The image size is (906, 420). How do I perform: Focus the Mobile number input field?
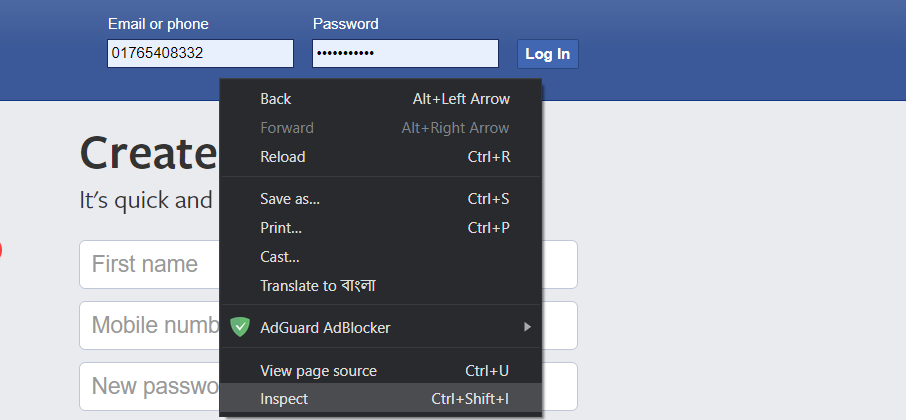click(x=150, y=326)
